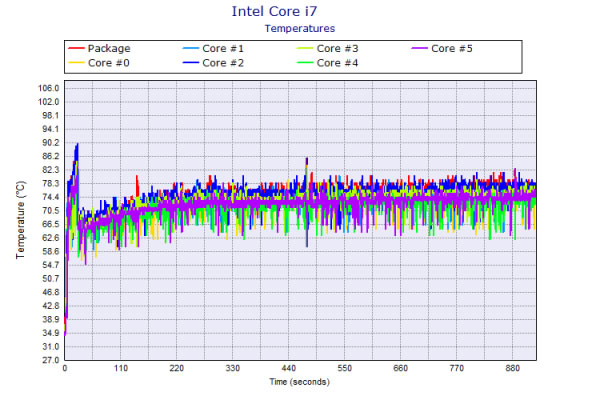Click the Intel Core i7 chart title
This screenshot has height=400, width=600.
point(274,11)
